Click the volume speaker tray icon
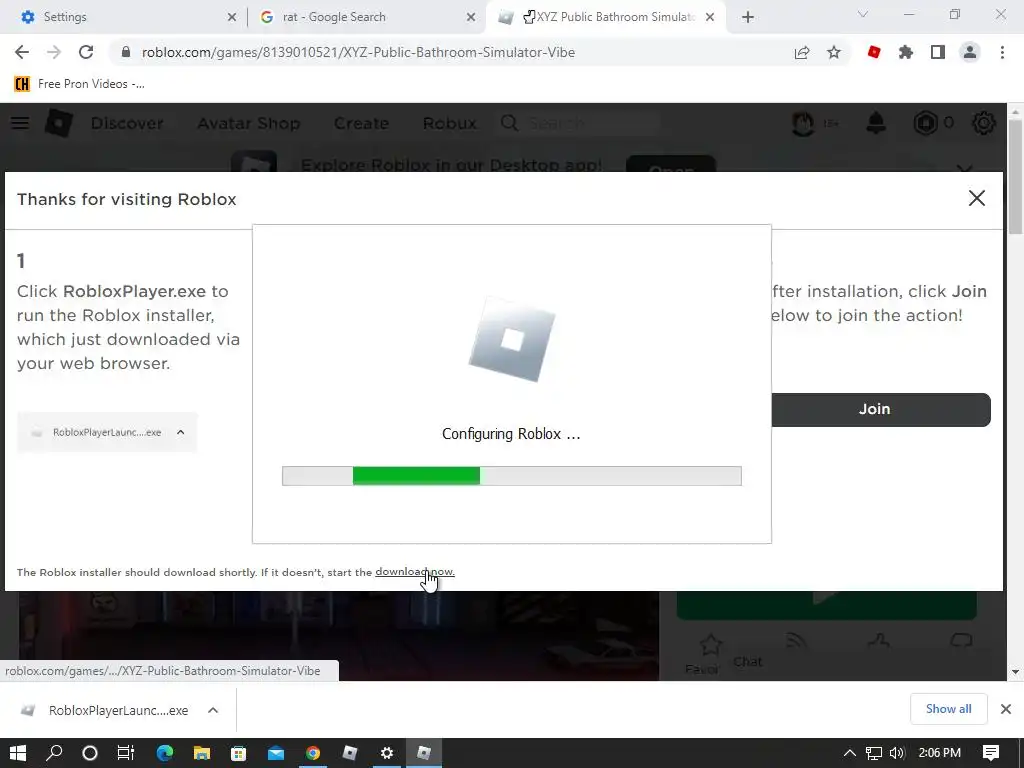Image resolution: width=1024 pixels, height=768 pixels. [x=897, y=753]
